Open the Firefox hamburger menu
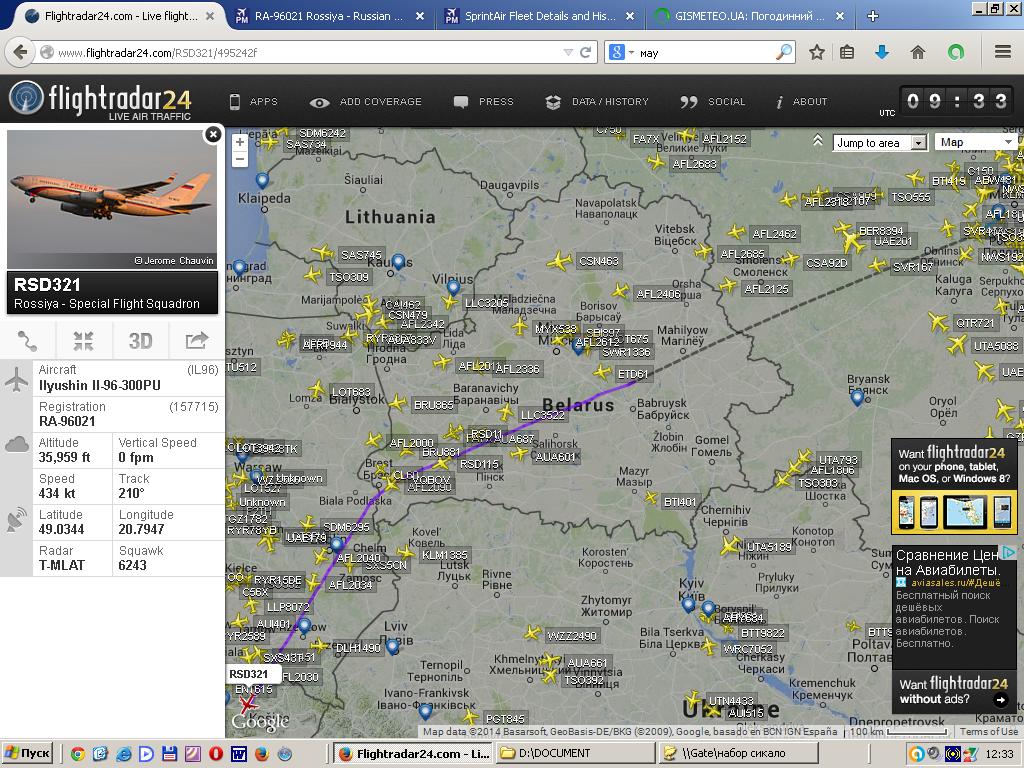This screenshot has height=768, width=1024. pyautogui.click(x=1002, y=52)
